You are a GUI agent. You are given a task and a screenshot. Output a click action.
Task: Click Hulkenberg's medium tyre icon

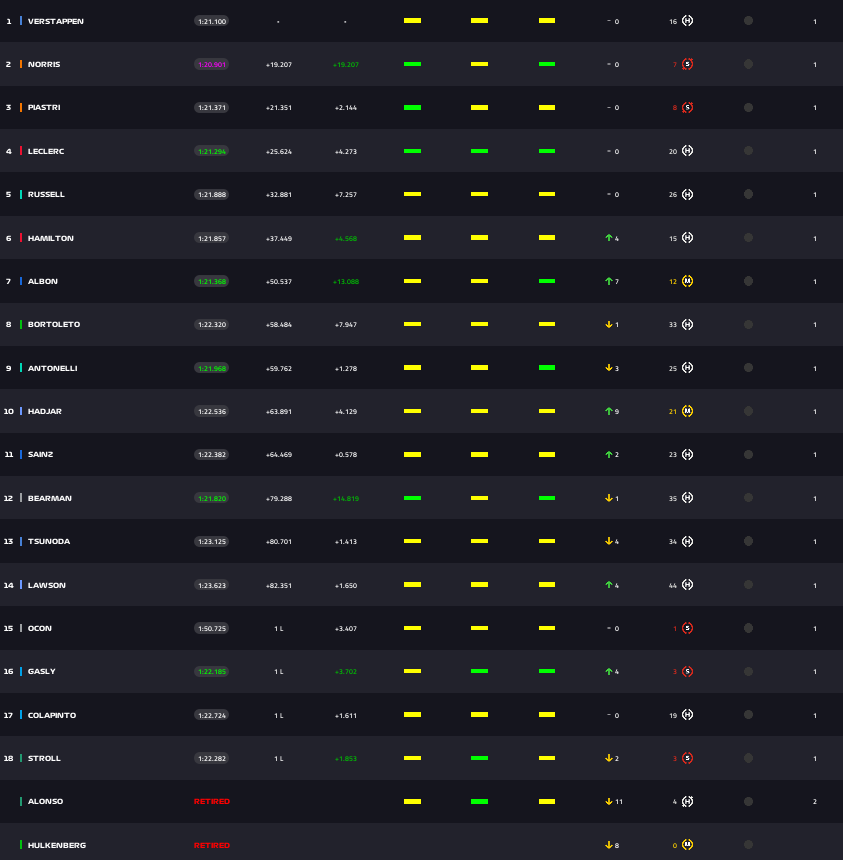(687, 845)
